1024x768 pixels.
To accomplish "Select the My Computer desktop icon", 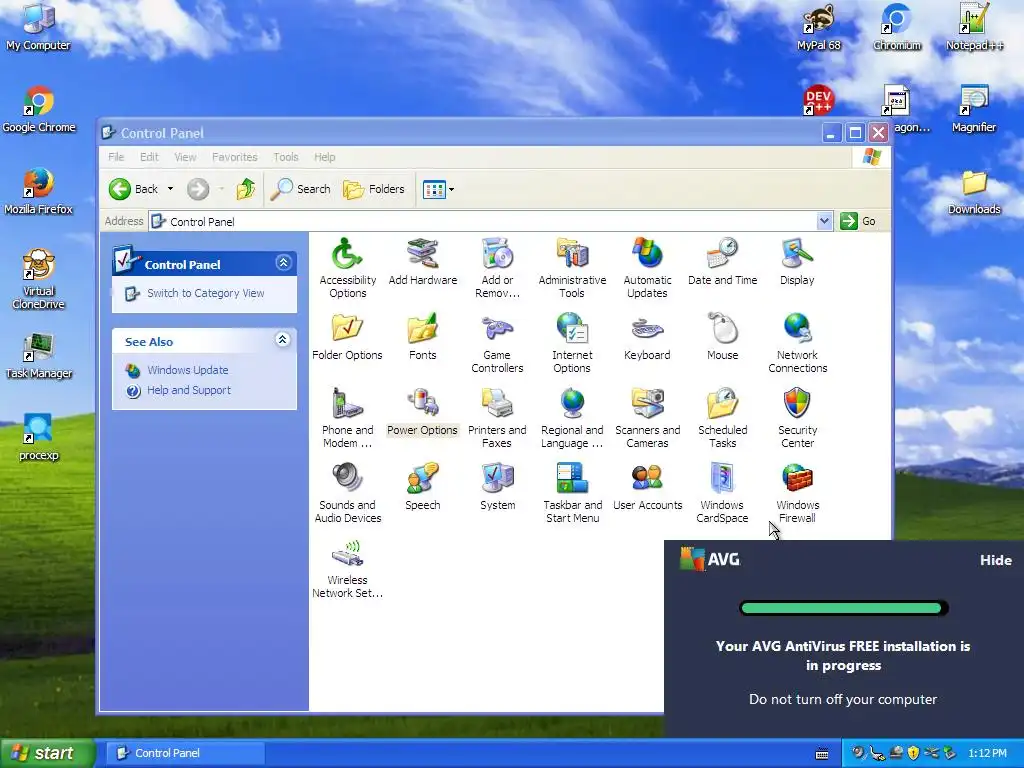I will (x=38, y=27).
